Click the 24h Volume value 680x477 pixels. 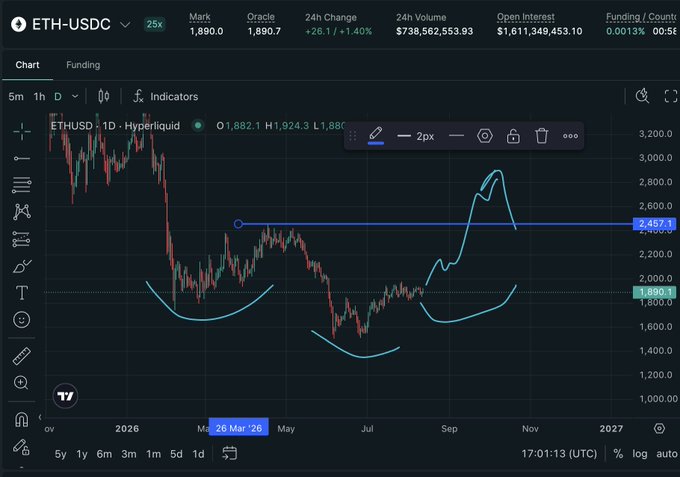tap(435, 31)
